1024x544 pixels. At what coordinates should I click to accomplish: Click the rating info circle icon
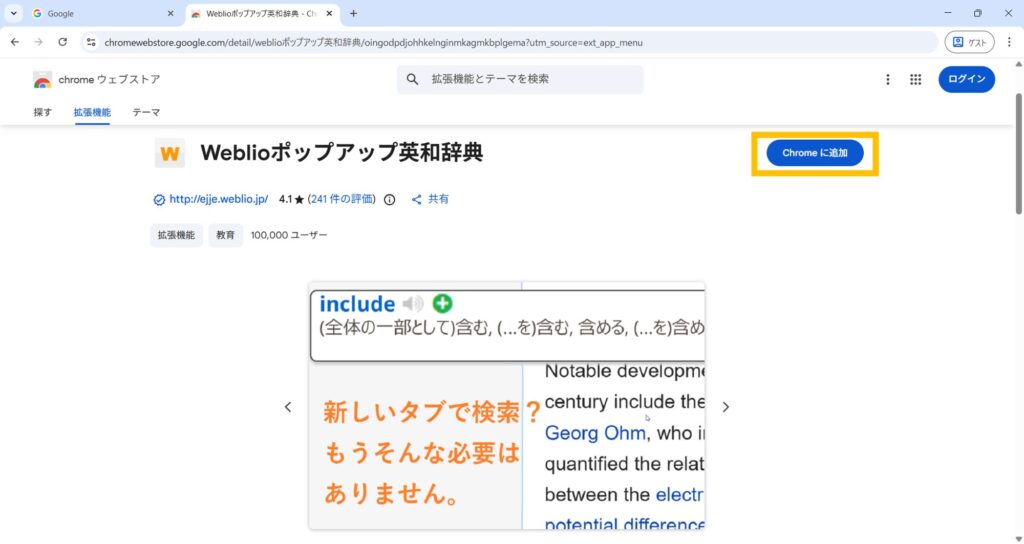(x=390, y=199)
